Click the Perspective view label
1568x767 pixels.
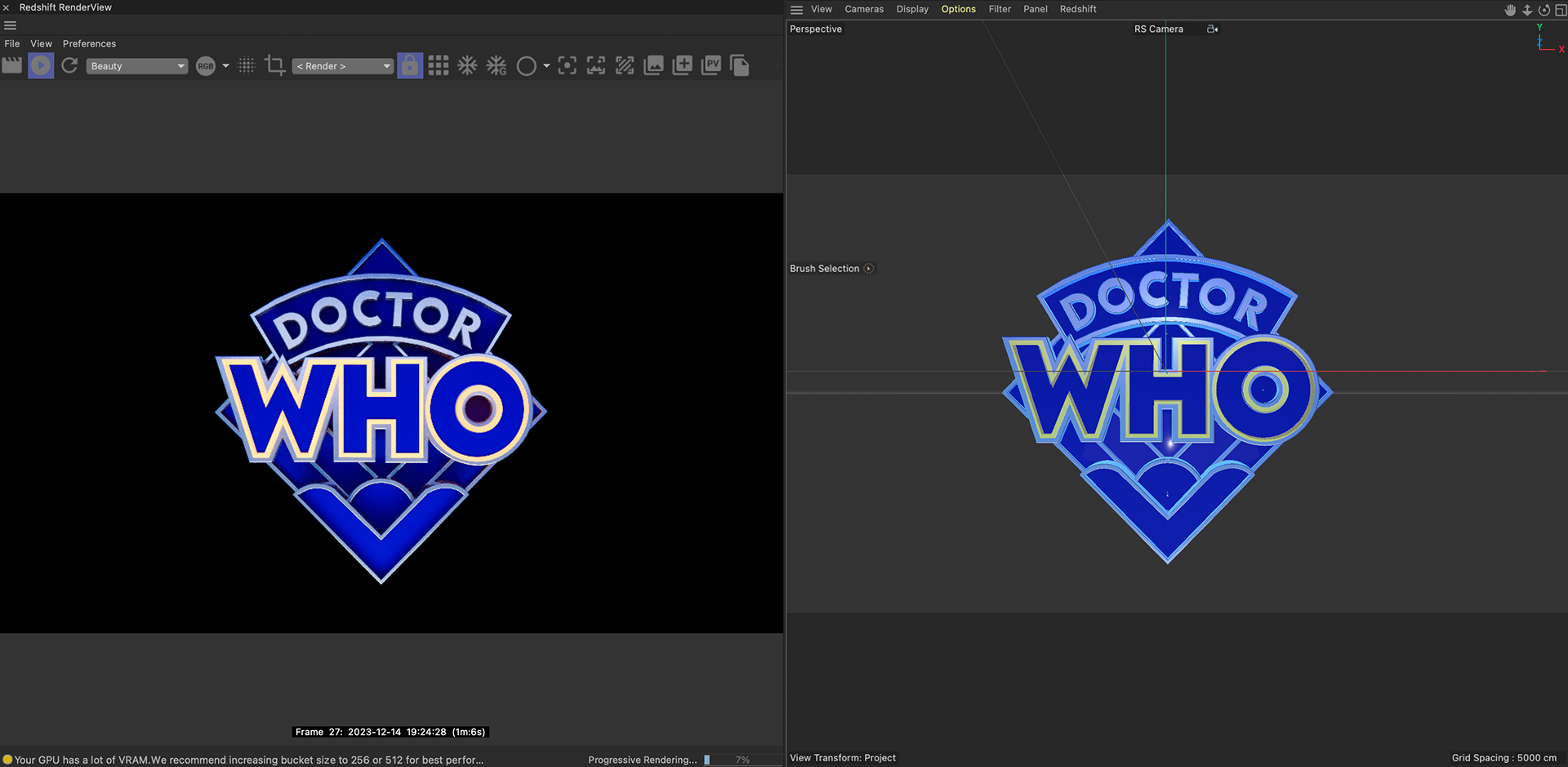tap(816, 29)
